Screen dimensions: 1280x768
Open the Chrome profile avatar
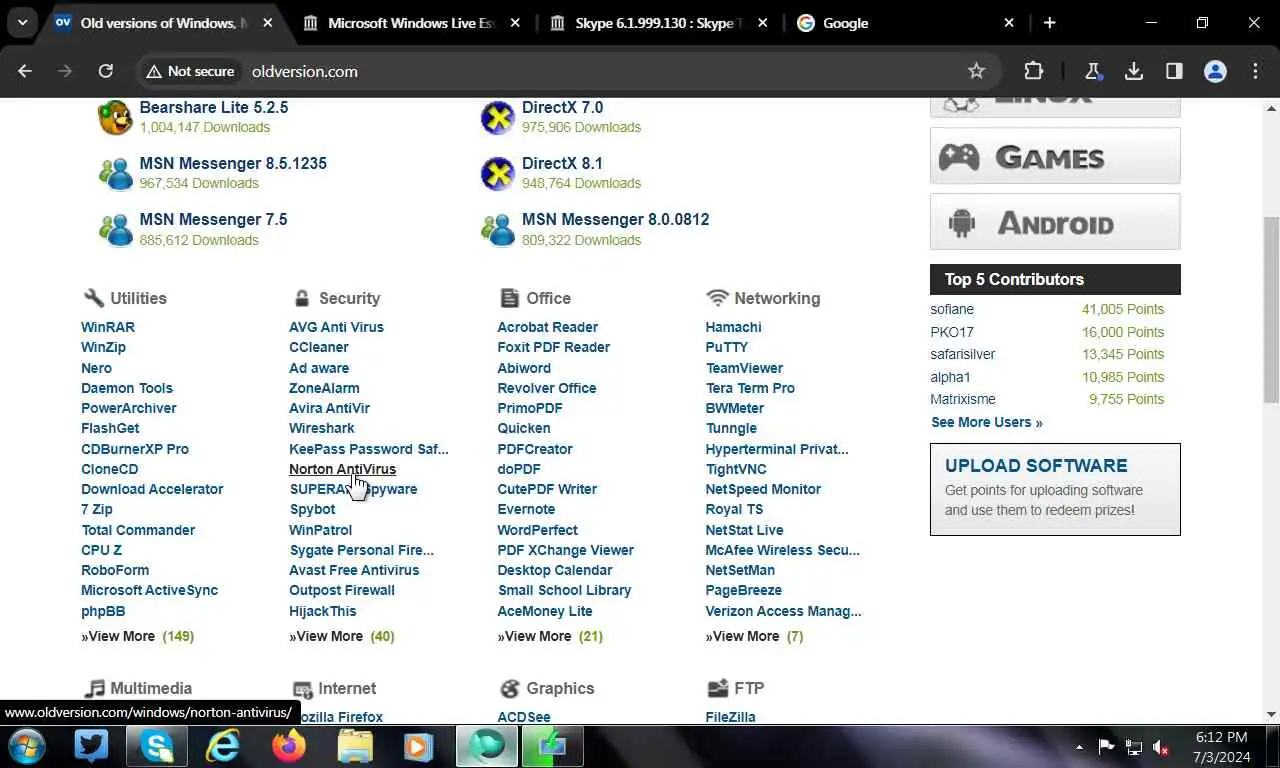click(x=1215, y=71)
